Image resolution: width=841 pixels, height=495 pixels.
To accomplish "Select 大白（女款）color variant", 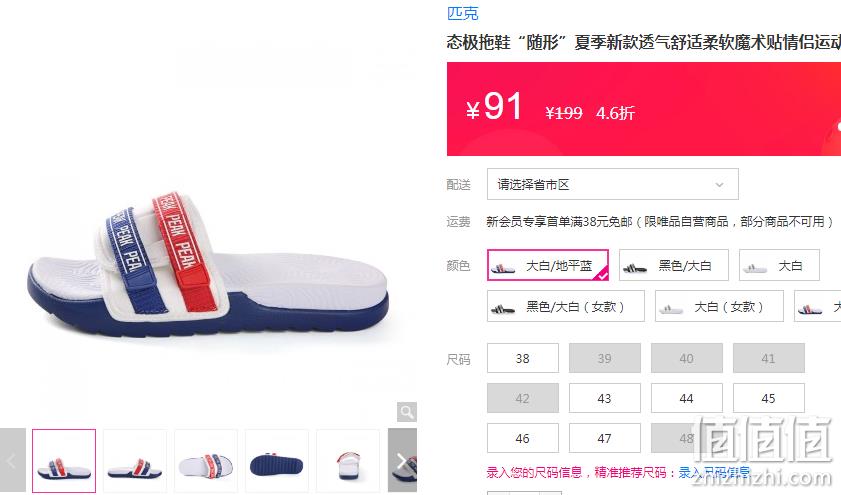I will (719, 306).
